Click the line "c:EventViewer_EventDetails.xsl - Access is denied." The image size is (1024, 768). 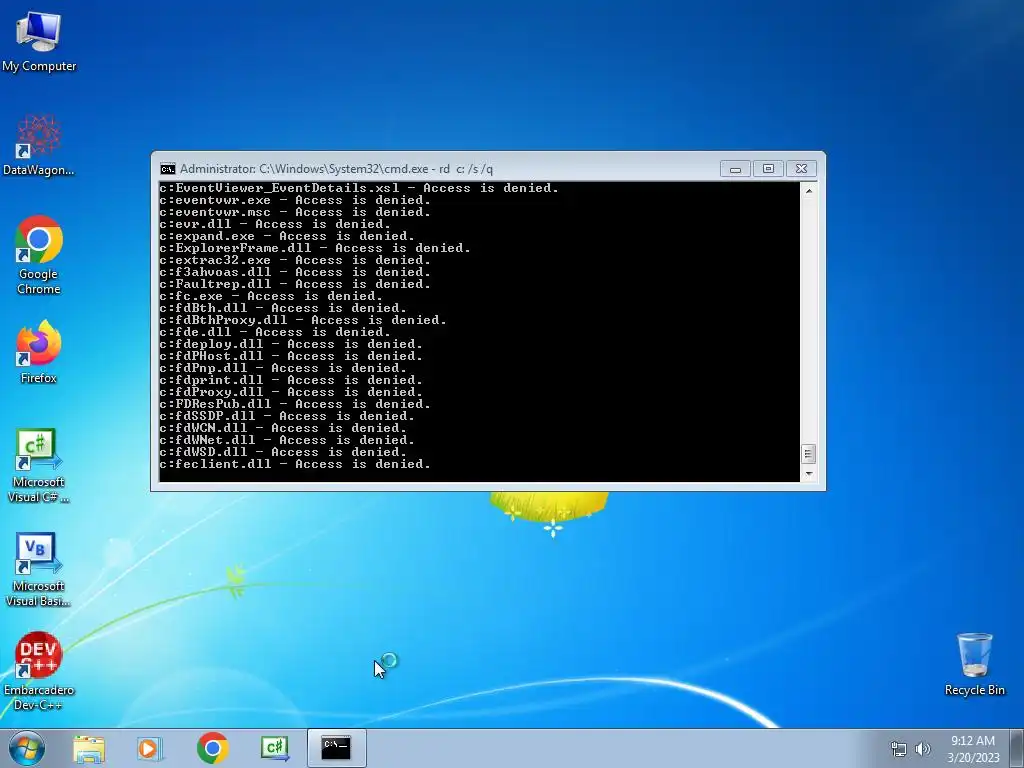point(359,188)
